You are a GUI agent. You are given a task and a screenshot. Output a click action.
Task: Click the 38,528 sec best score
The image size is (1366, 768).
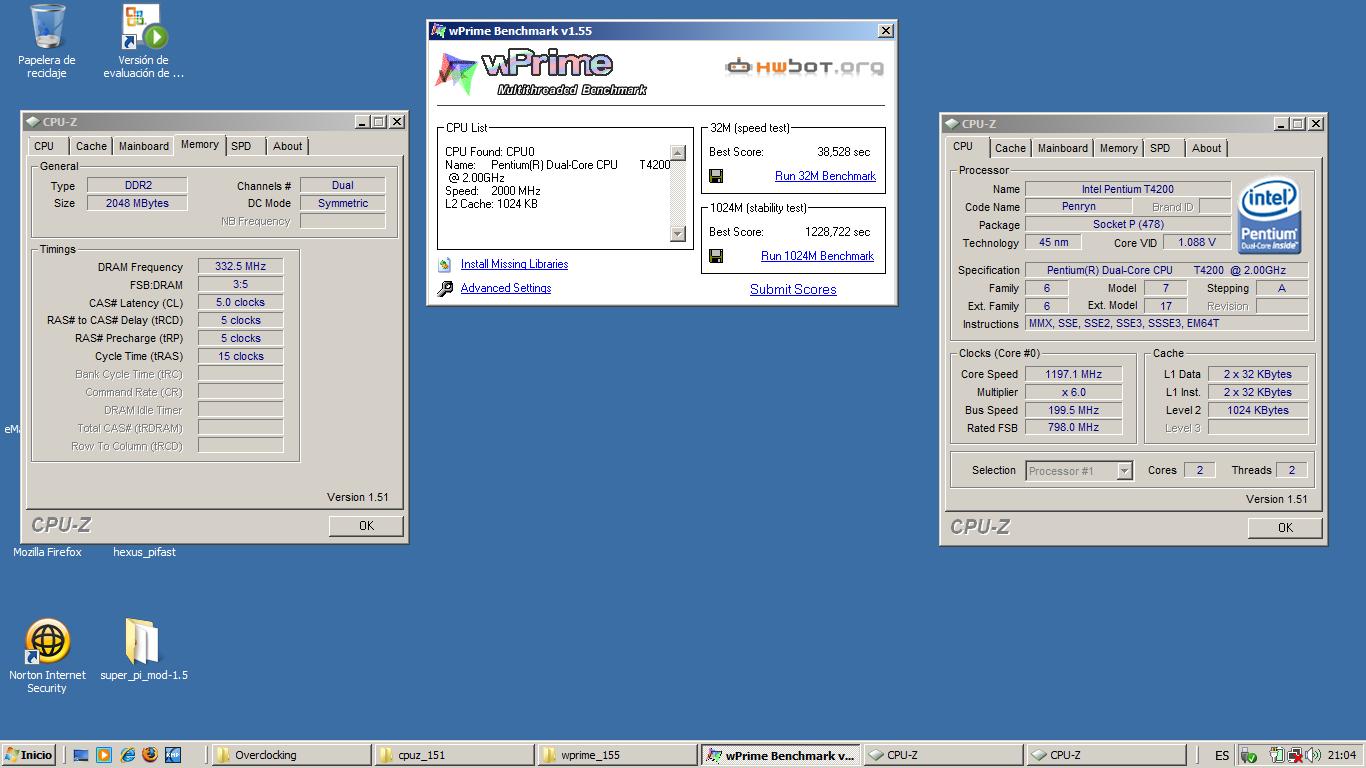point(843,152)
